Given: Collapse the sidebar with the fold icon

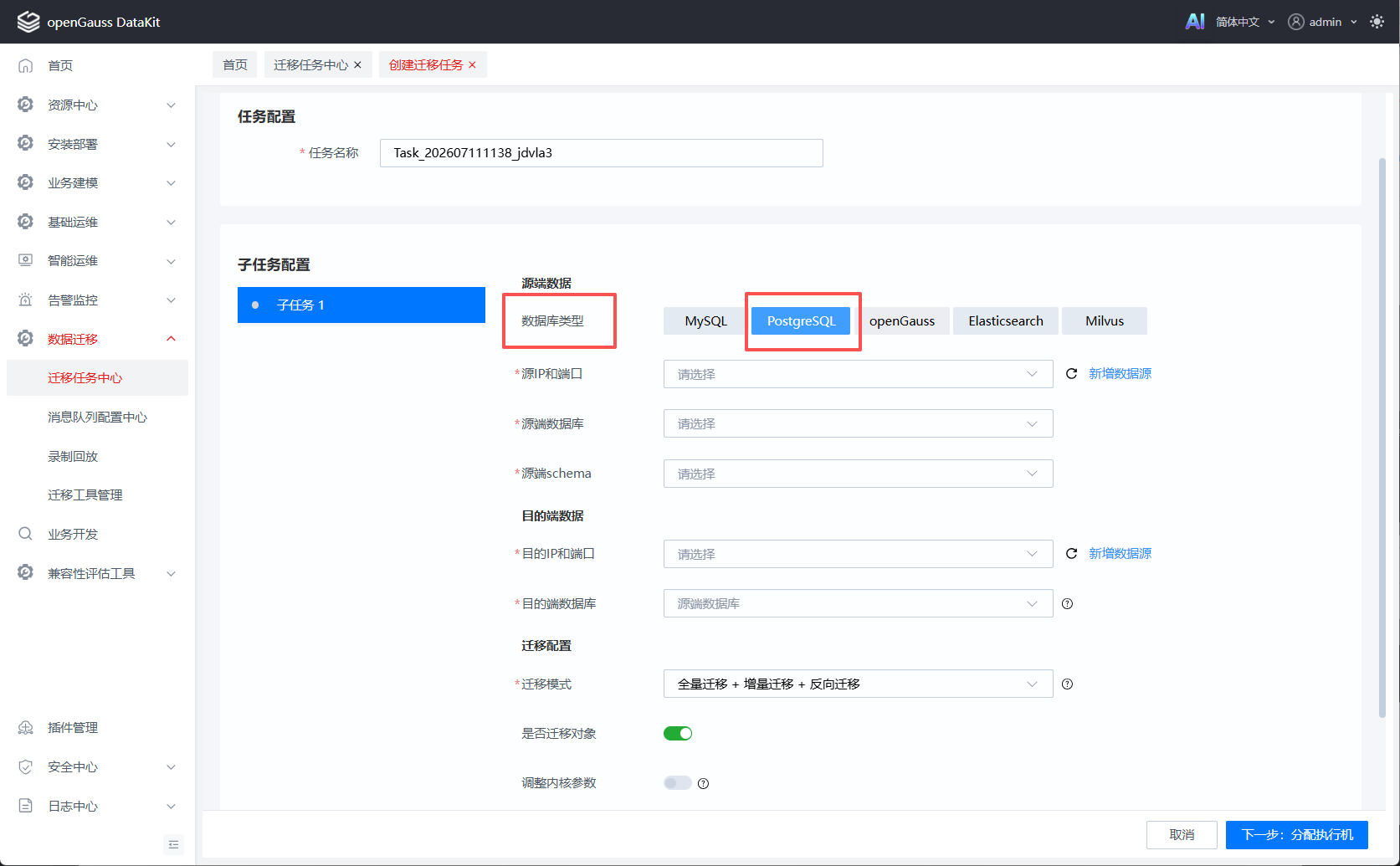Looking at the screenshot, I should (x=173, y=844).
